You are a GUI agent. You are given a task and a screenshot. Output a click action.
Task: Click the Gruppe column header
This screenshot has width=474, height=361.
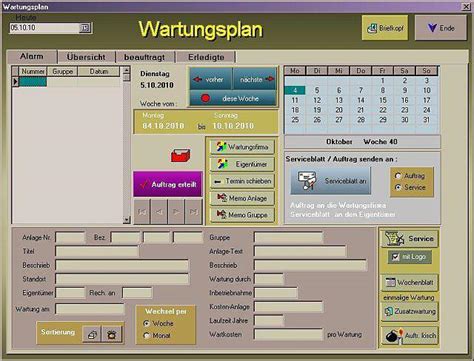62,71
